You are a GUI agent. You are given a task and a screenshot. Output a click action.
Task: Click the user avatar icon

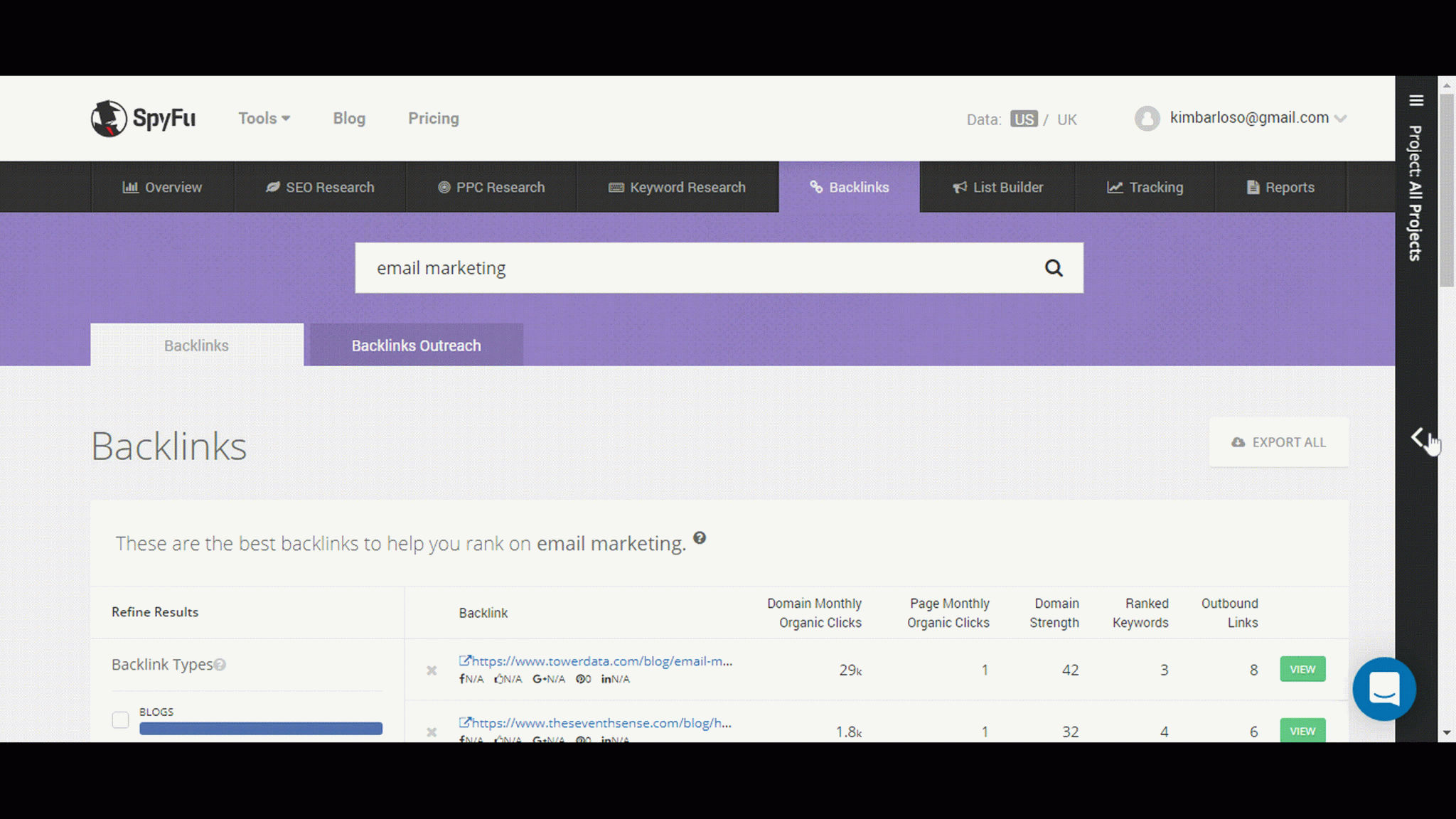1147,118
